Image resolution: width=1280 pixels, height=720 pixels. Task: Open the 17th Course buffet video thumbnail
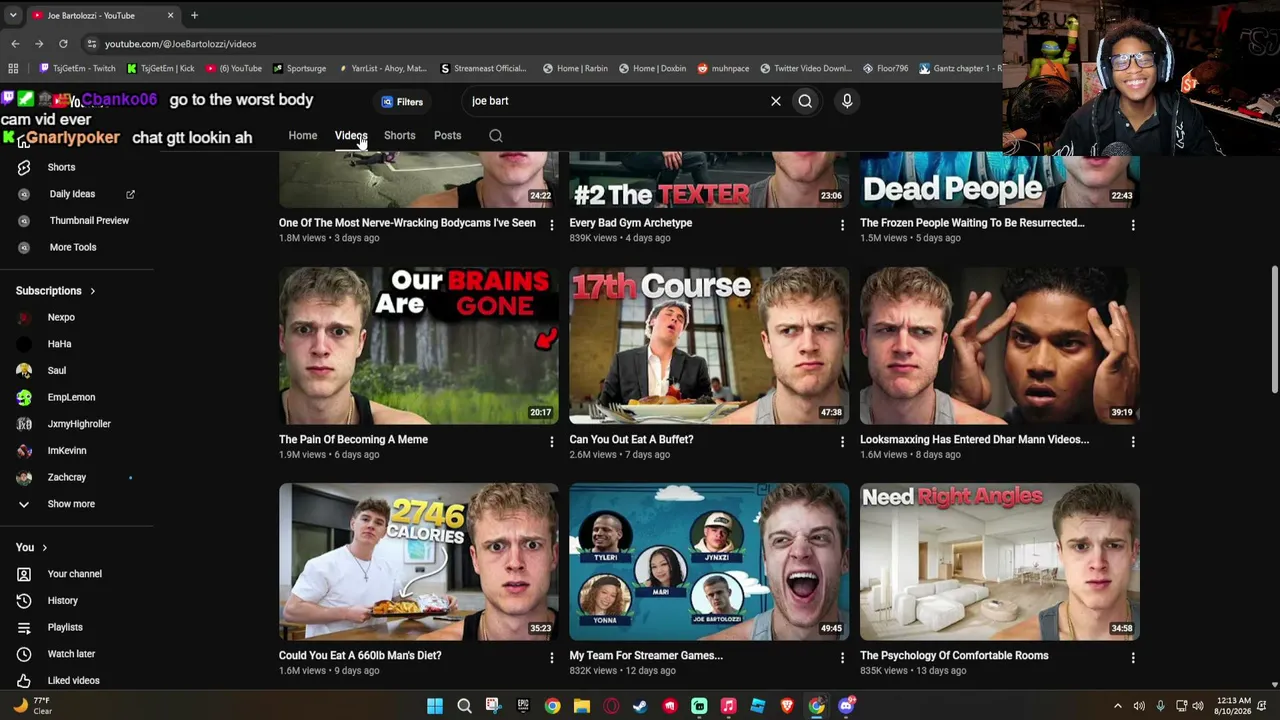click(709, 345)
